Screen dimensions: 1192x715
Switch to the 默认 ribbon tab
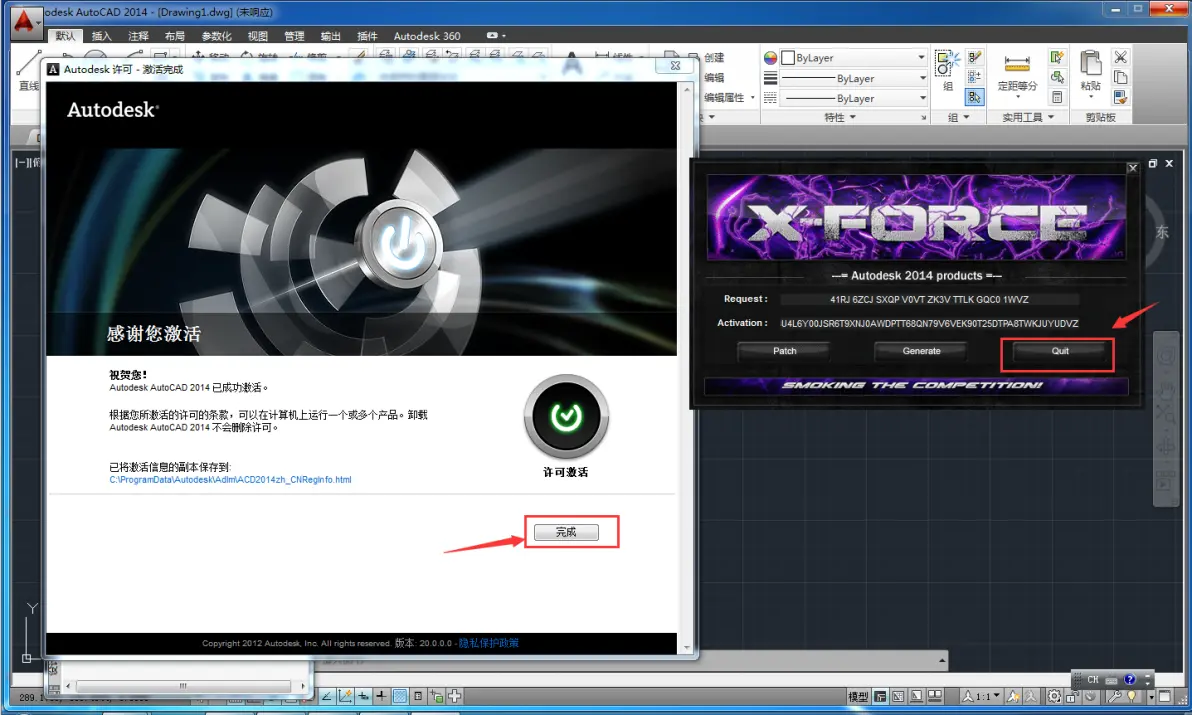(x=65, y=36)
